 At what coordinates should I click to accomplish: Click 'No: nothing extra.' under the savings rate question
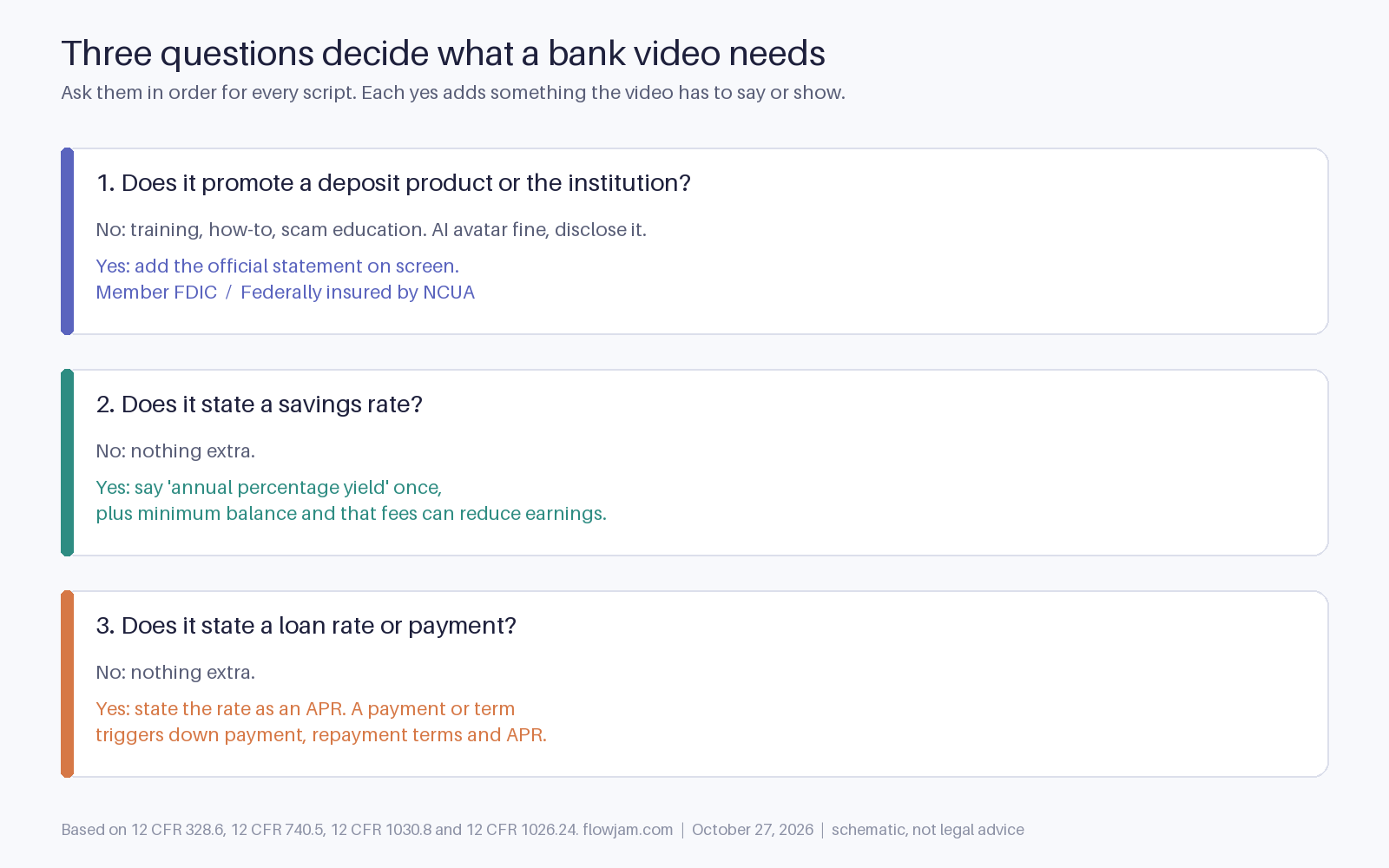click(175, 451)
